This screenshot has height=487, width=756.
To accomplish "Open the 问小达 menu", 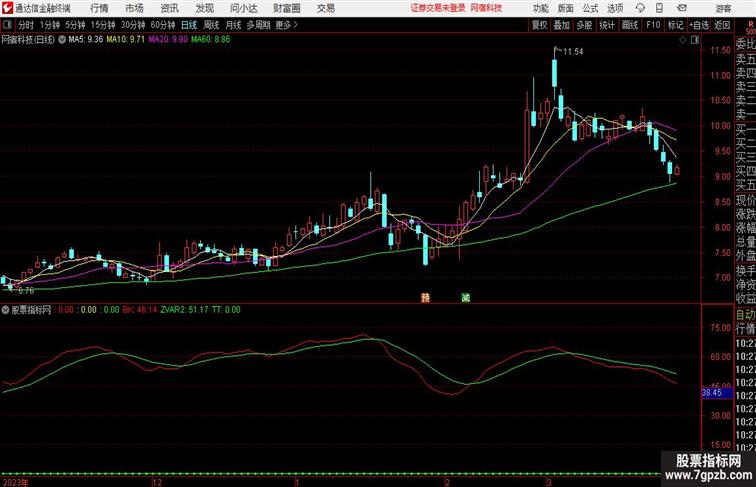I will pyautogui.click(x=243, y=8).
